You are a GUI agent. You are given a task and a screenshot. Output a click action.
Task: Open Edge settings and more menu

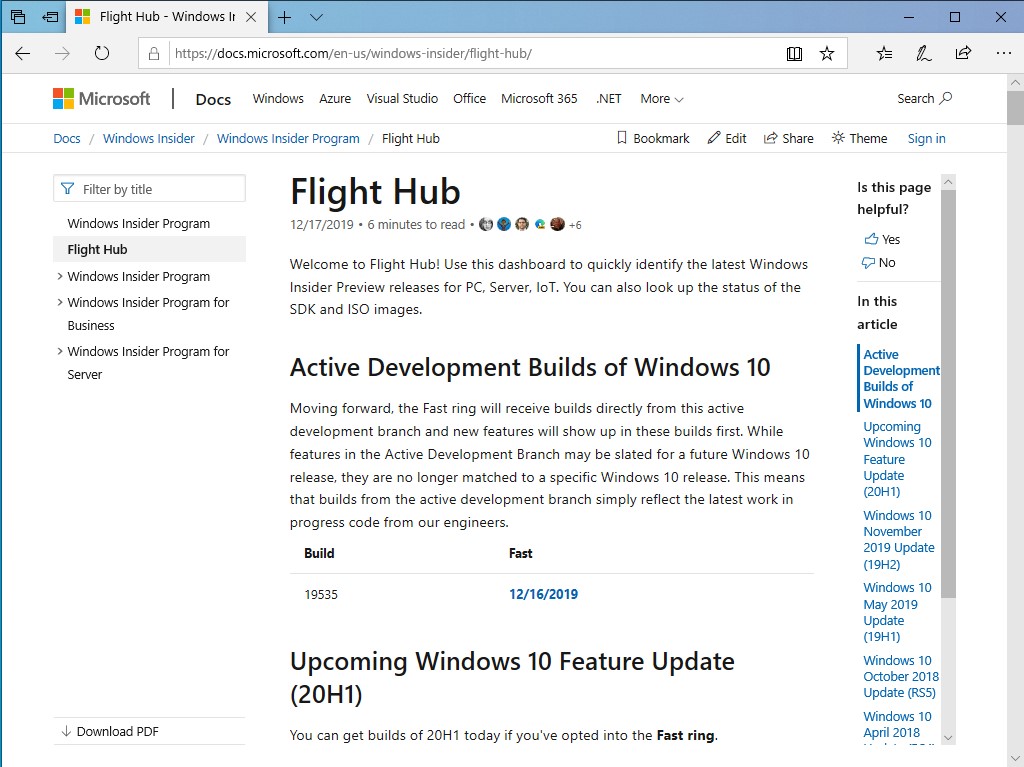click(x=1003, y=53)
